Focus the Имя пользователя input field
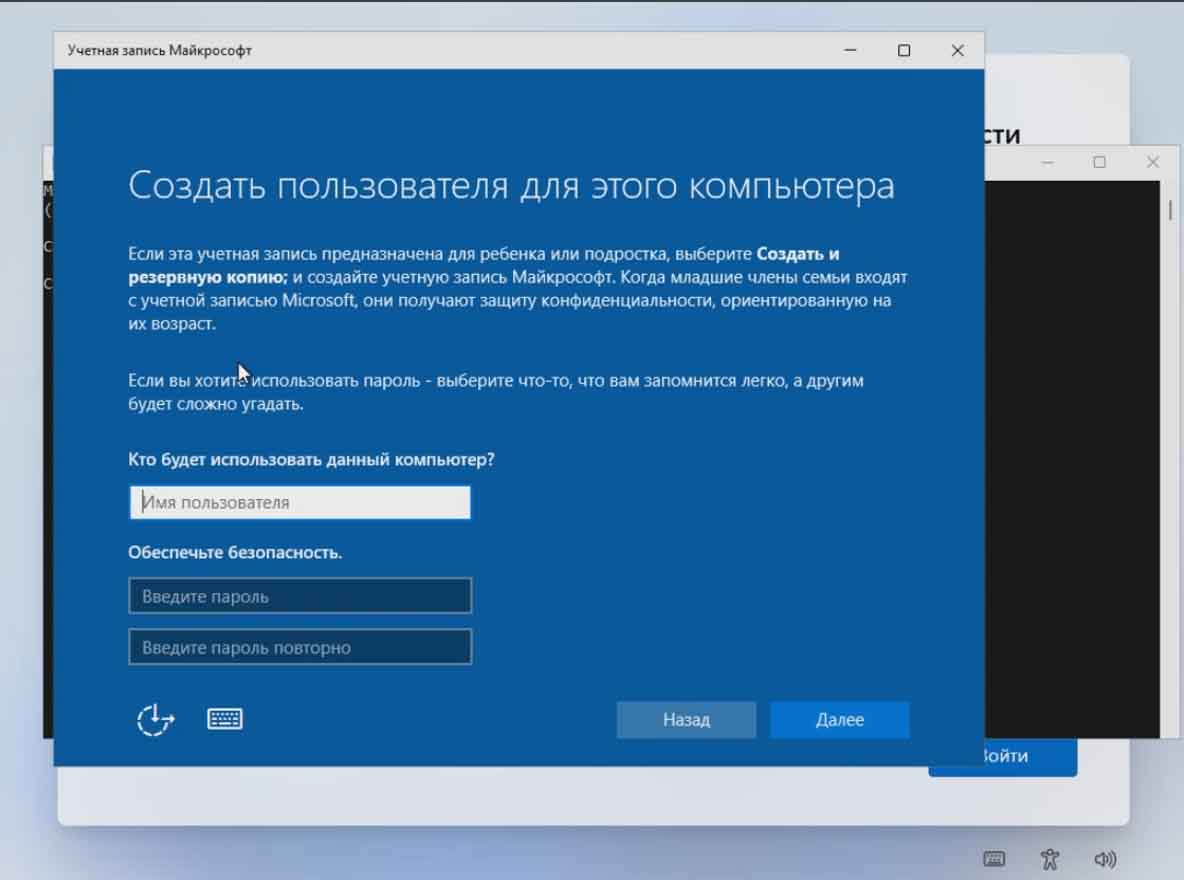This screenshot has height=880, width=1184. [300, 502]
